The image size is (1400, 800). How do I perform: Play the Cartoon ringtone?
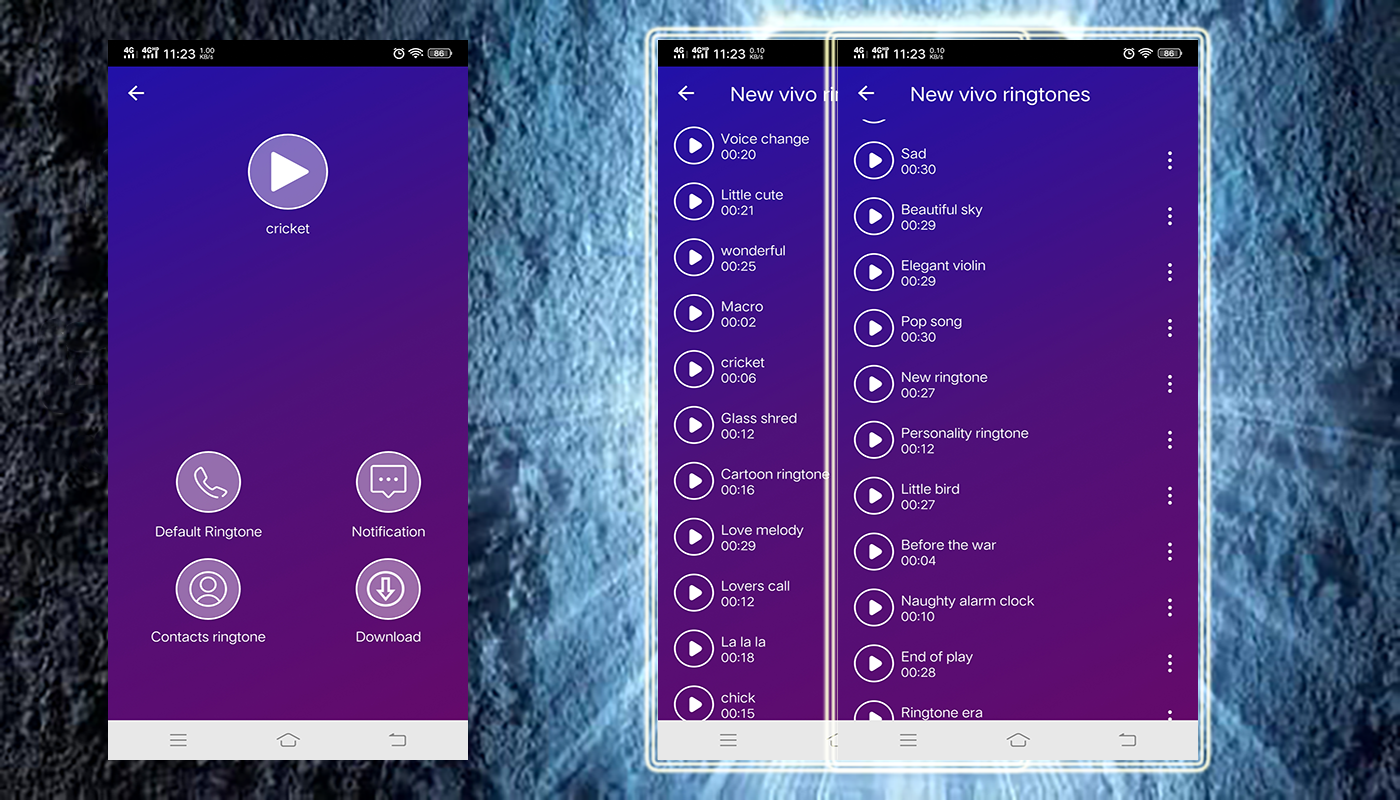(694, 481)
